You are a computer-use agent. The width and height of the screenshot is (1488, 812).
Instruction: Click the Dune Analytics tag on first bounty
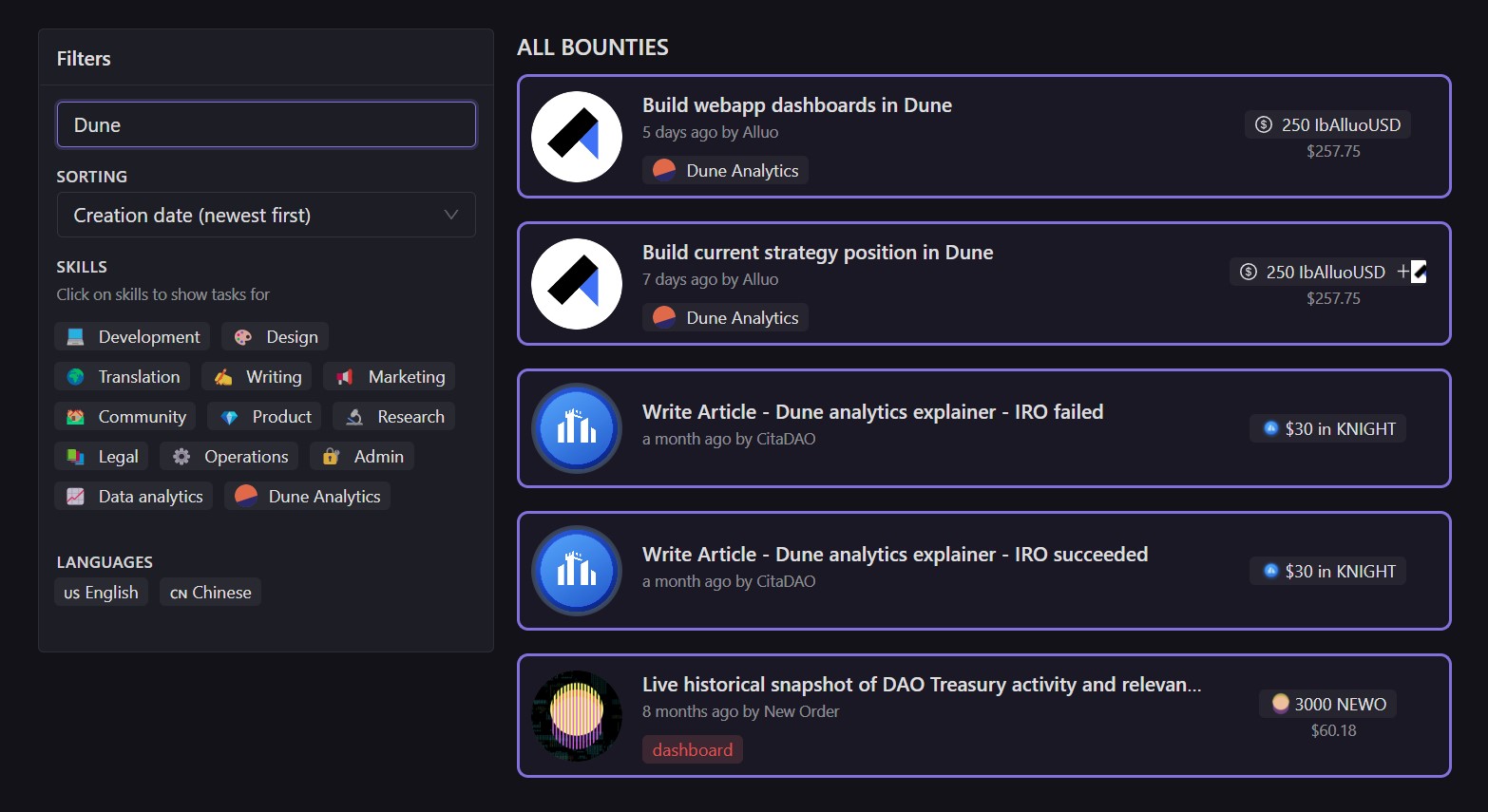pyautogui.click(x=726, y=171)
